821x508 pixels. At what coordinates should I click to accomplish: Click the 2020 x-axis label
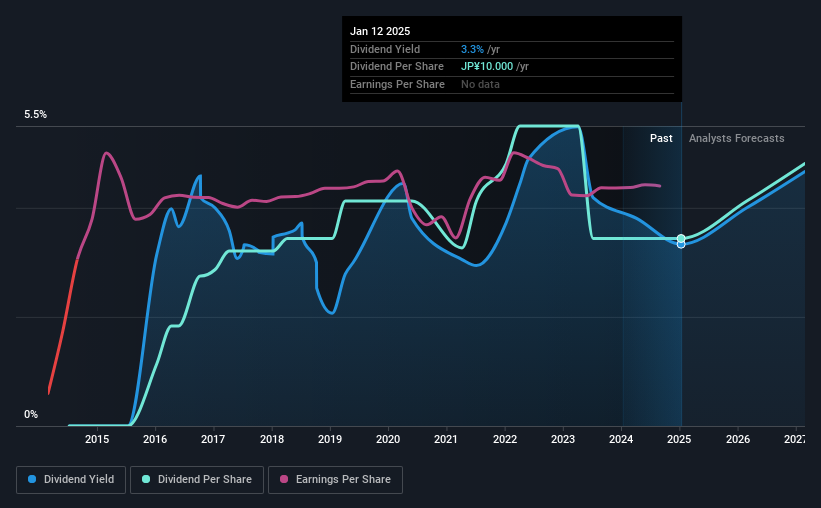click(x=388, y=439)
